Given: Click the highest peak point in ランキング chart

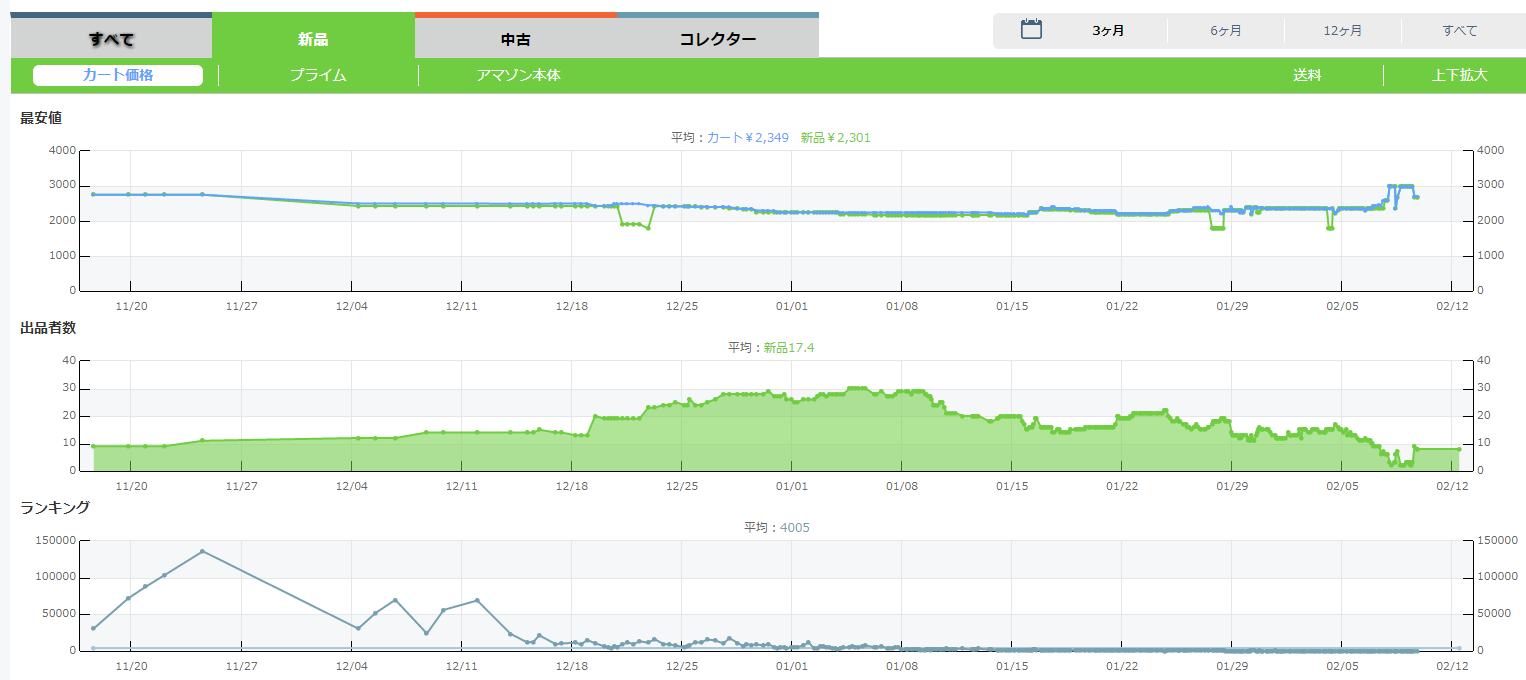Looking at the screenshot, I should 202,551.
